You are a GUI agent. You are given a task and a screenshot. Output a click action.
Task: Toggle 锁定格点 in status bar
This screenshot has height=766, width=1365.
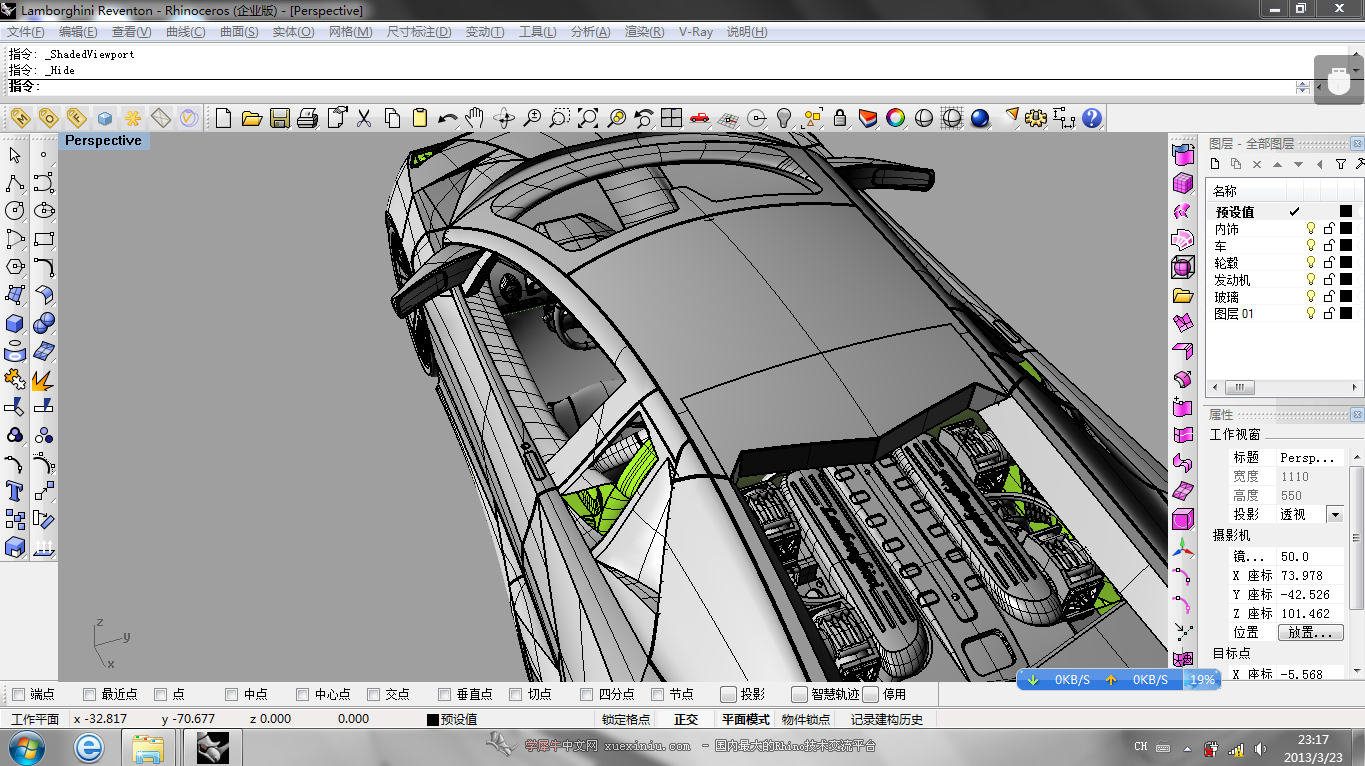tap(626, 719)
